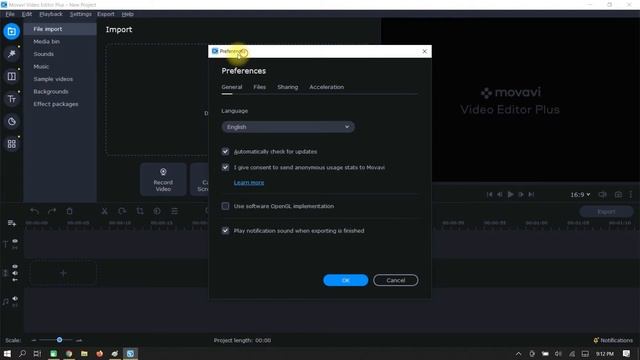Select File import in sidebar list
Screen dimensions: 640x360
click(x=60, y=29)
